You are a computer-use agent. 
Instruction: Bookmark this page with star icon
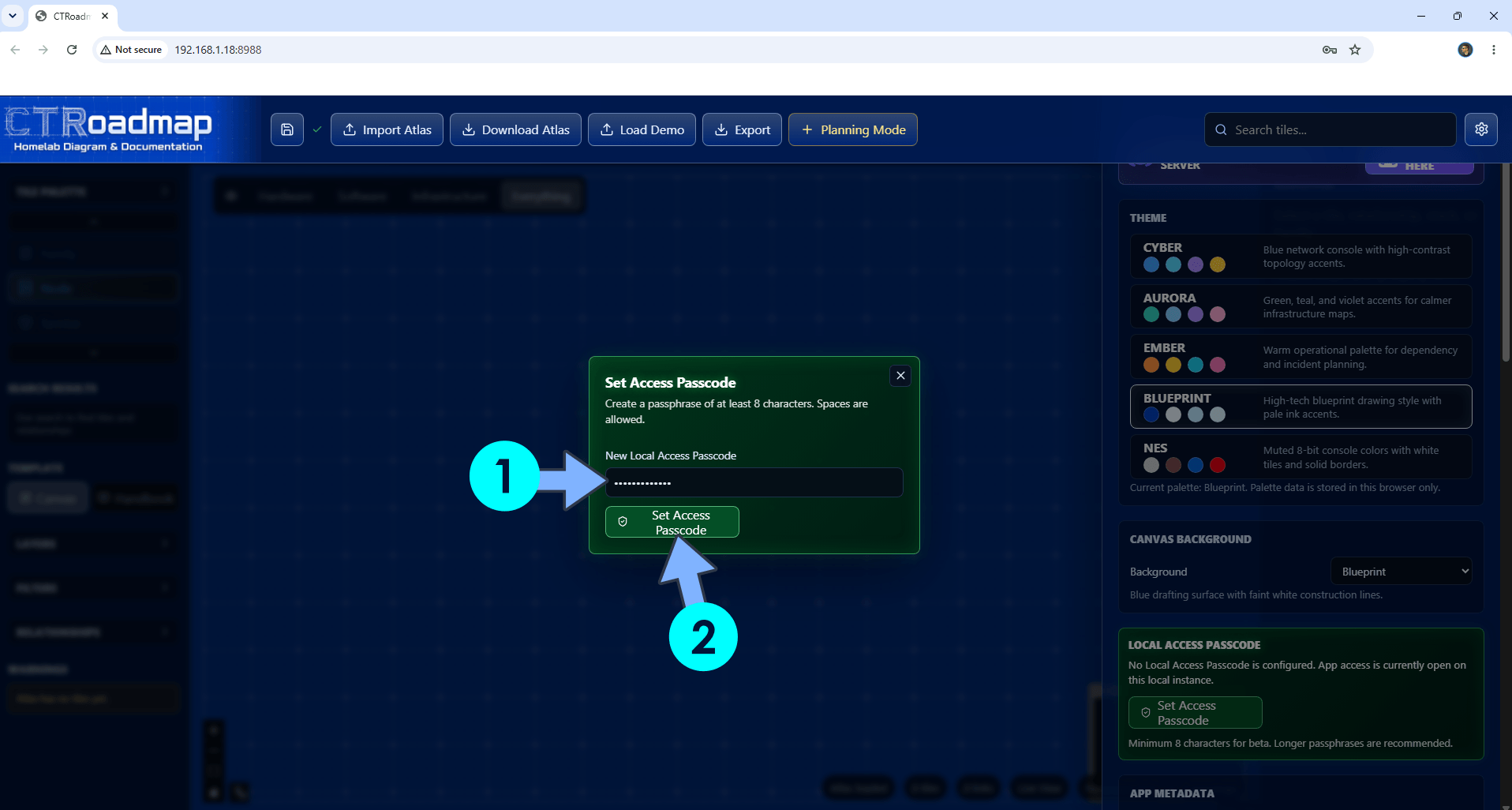click(1355, 50)
